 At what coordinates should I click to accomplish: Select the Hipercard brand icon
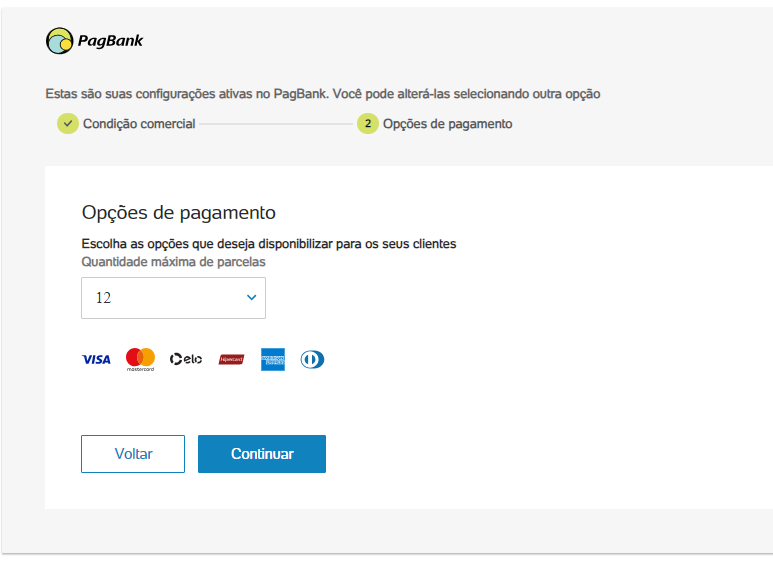coord(231,359)
